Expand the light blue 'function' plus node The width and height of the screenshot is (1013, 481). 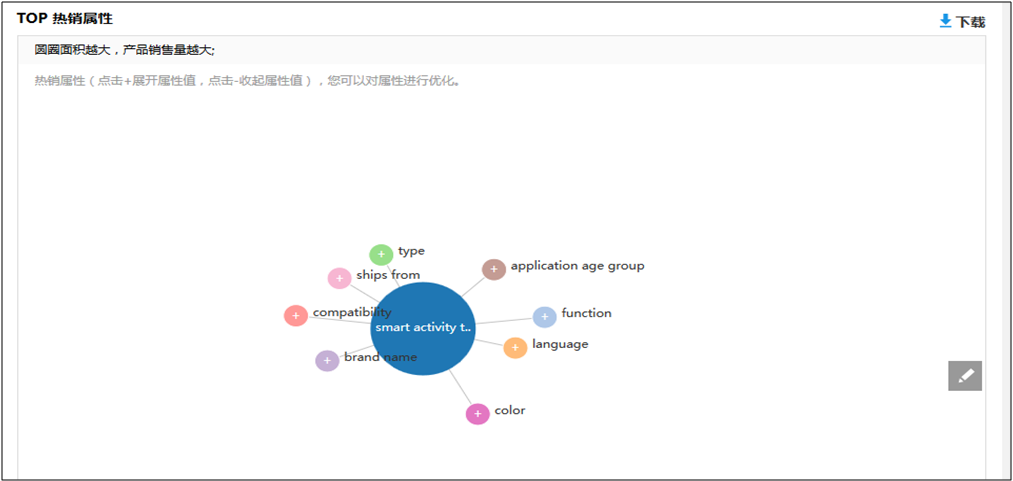544,317
